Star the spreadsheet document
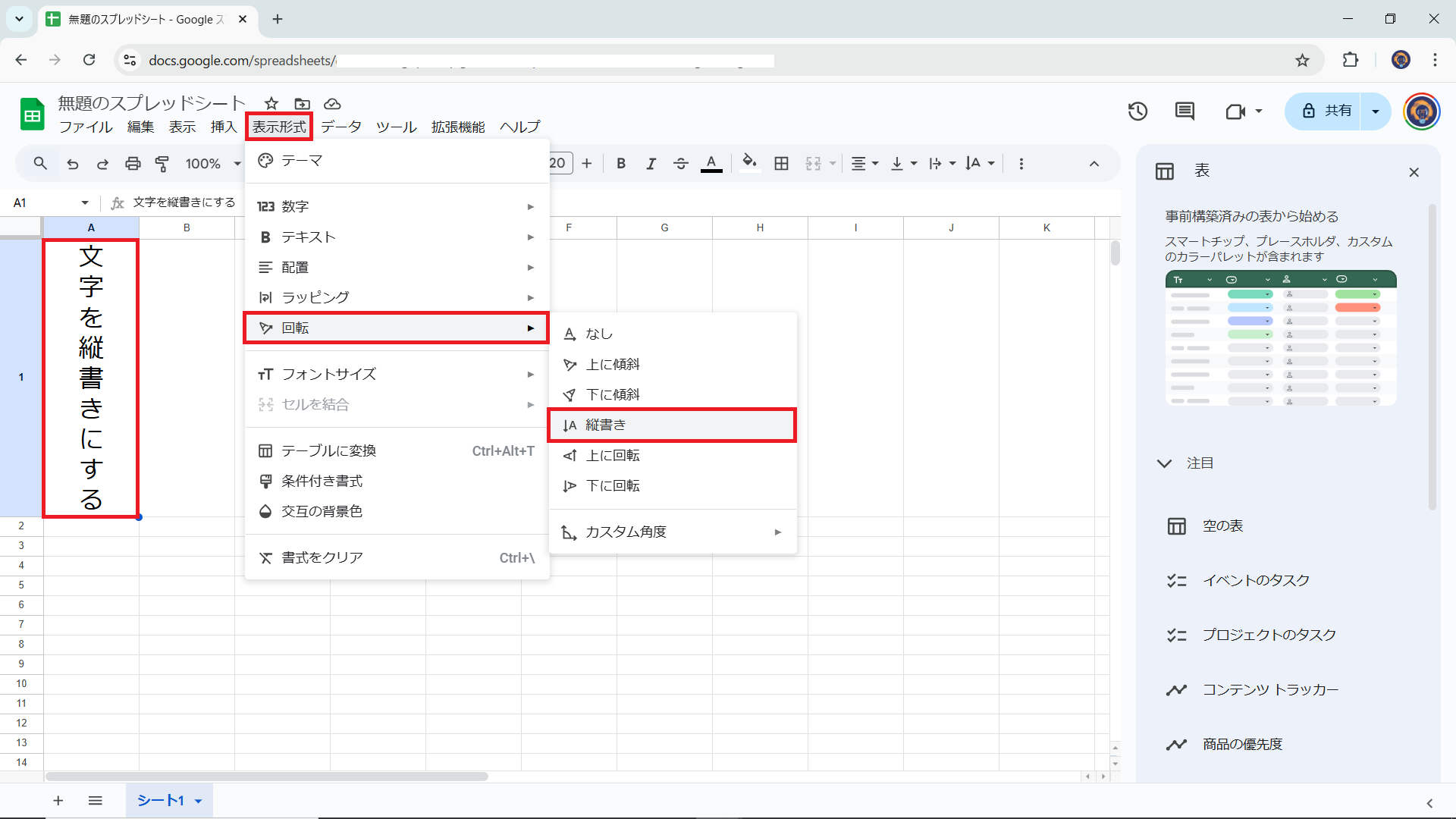 pos(271,103)
